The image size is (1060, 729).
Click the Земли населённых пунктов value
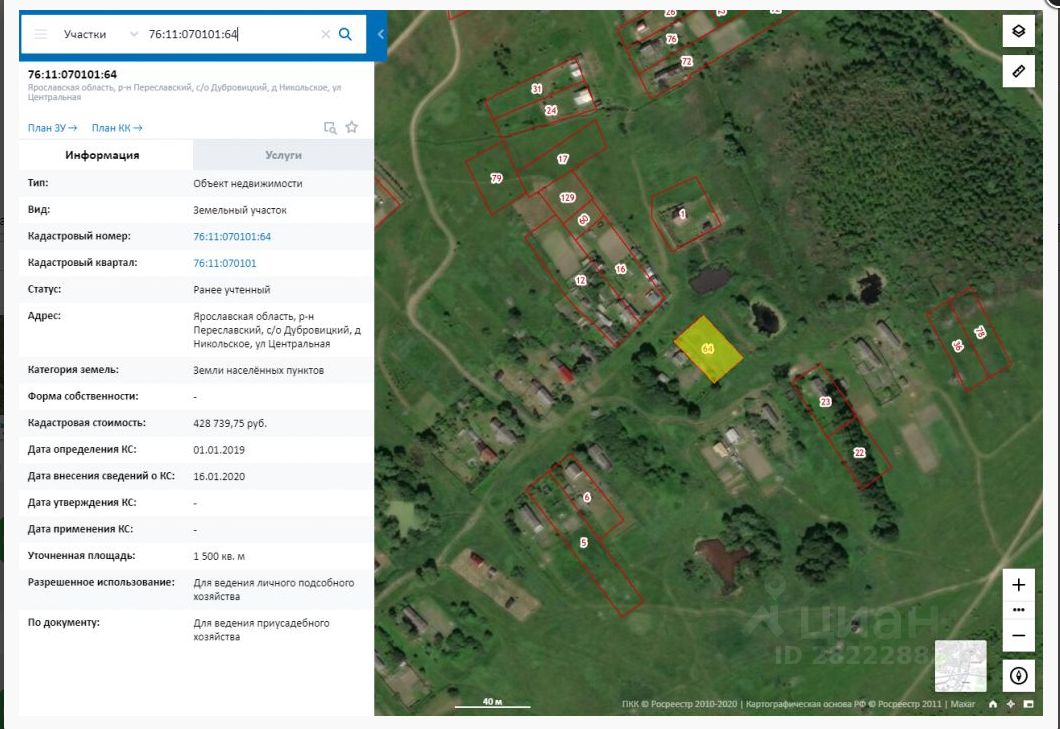point(258,370)
